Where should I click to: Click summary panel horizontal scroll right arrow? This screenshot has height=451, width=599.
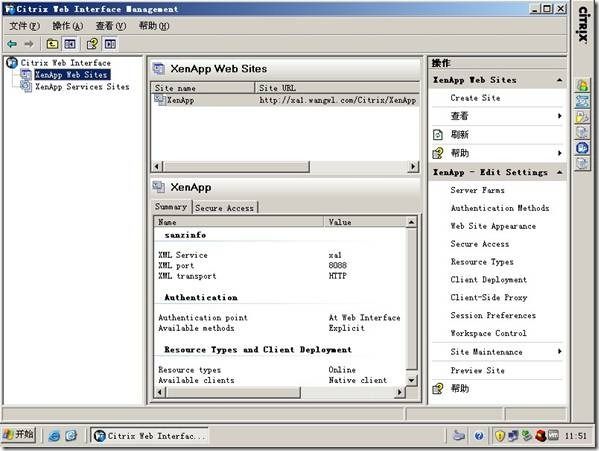tap(400, 392)
